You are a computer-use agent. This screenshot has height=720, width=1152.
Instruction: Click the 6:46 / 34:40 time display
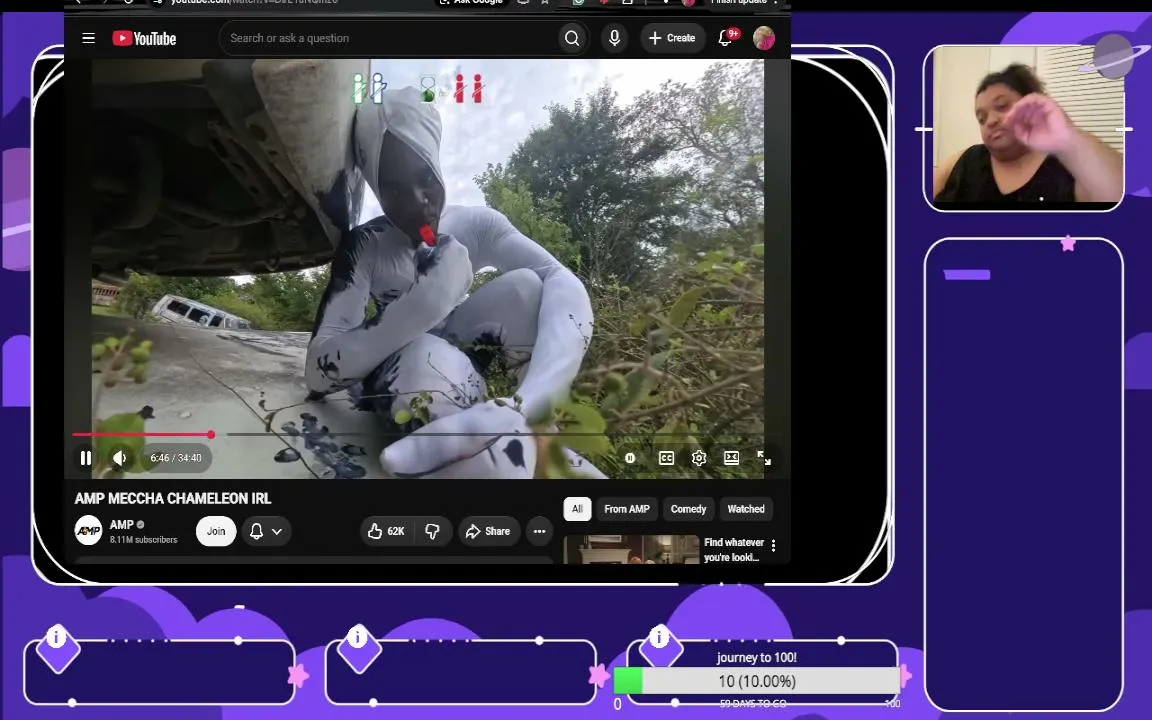coord(176,458)
